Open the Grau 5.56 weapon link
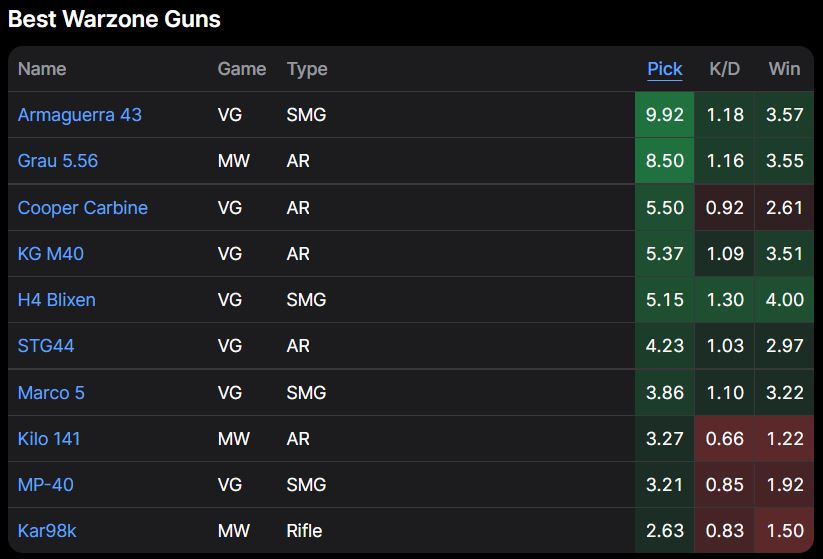 click(57, 161)
